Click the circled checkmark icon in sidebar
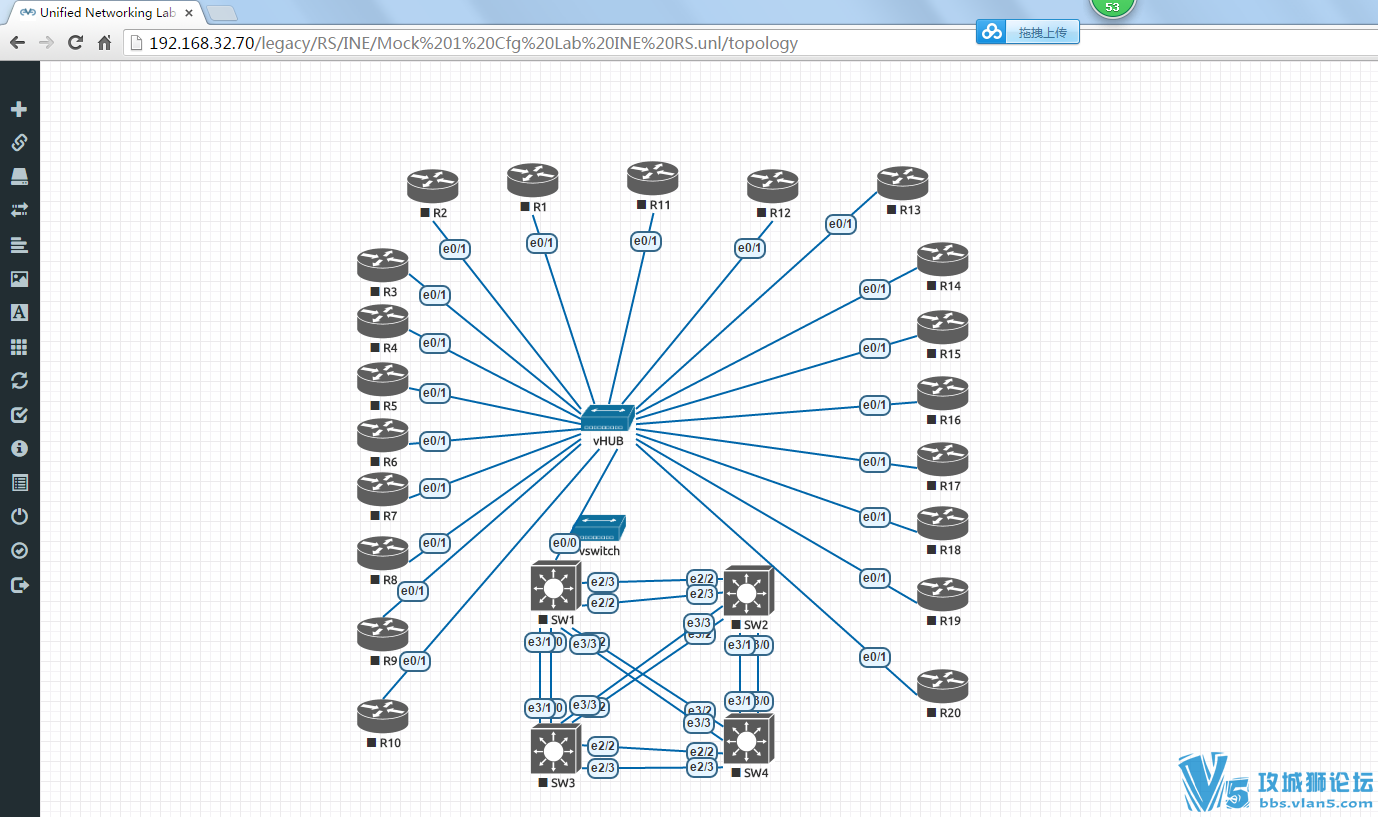 [19, 551]
